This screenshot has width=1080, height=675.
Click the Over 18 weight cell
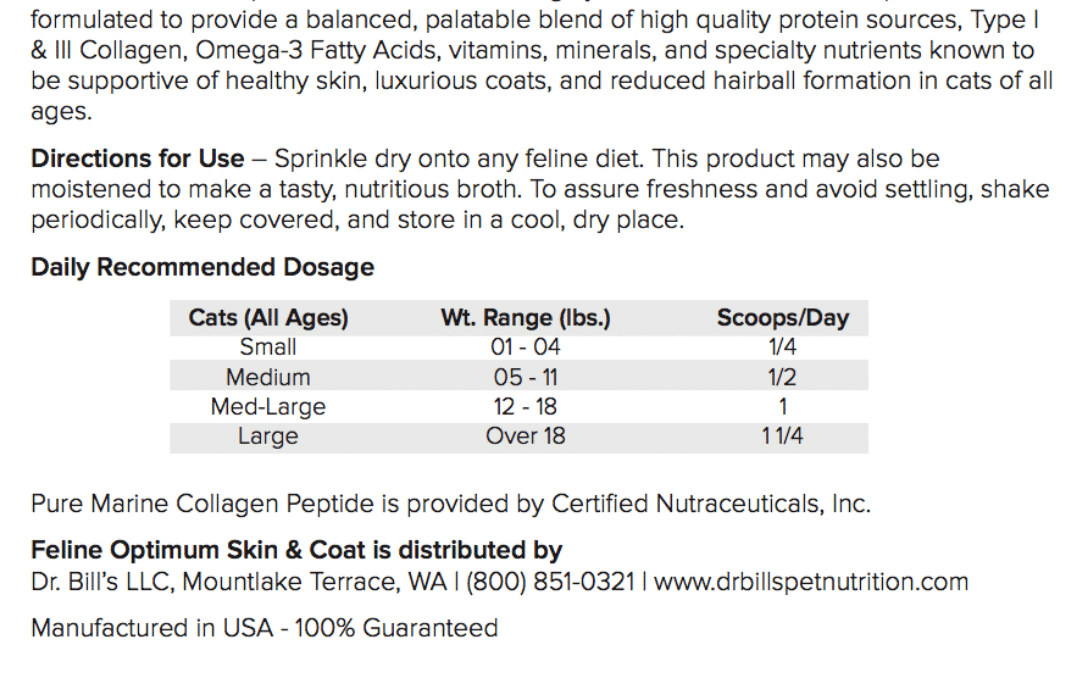526,436
